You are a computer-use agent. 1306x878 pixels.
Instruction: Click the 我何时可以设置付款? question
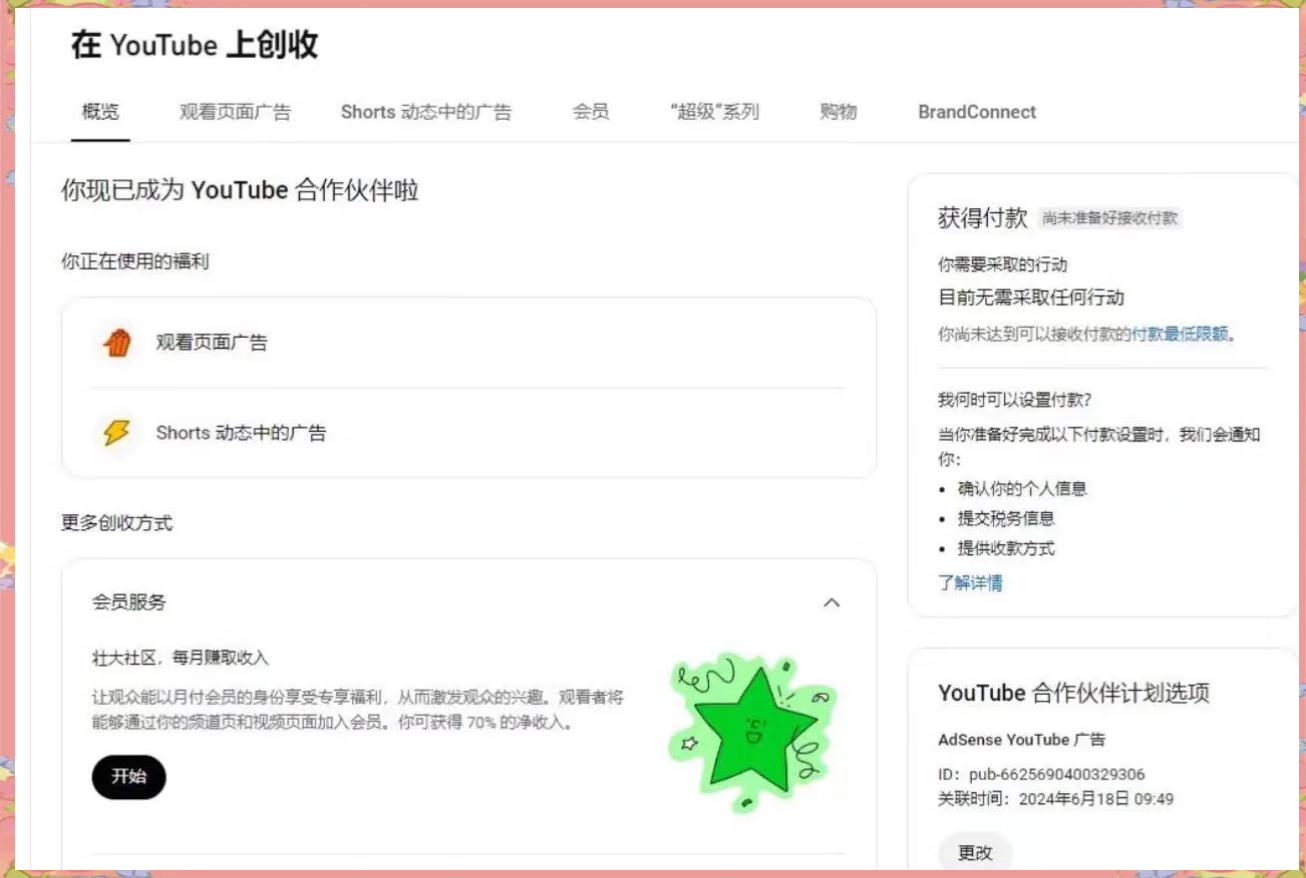1015,400
